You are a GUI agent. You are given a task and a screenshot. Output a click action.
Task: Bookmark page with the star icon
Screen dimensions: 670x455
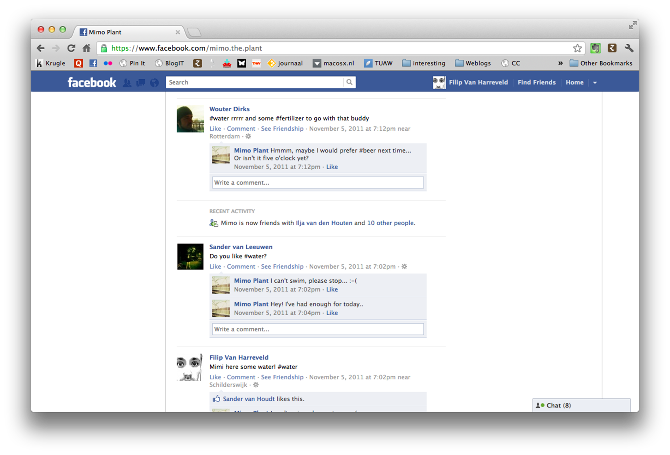[x=577, y=48]
